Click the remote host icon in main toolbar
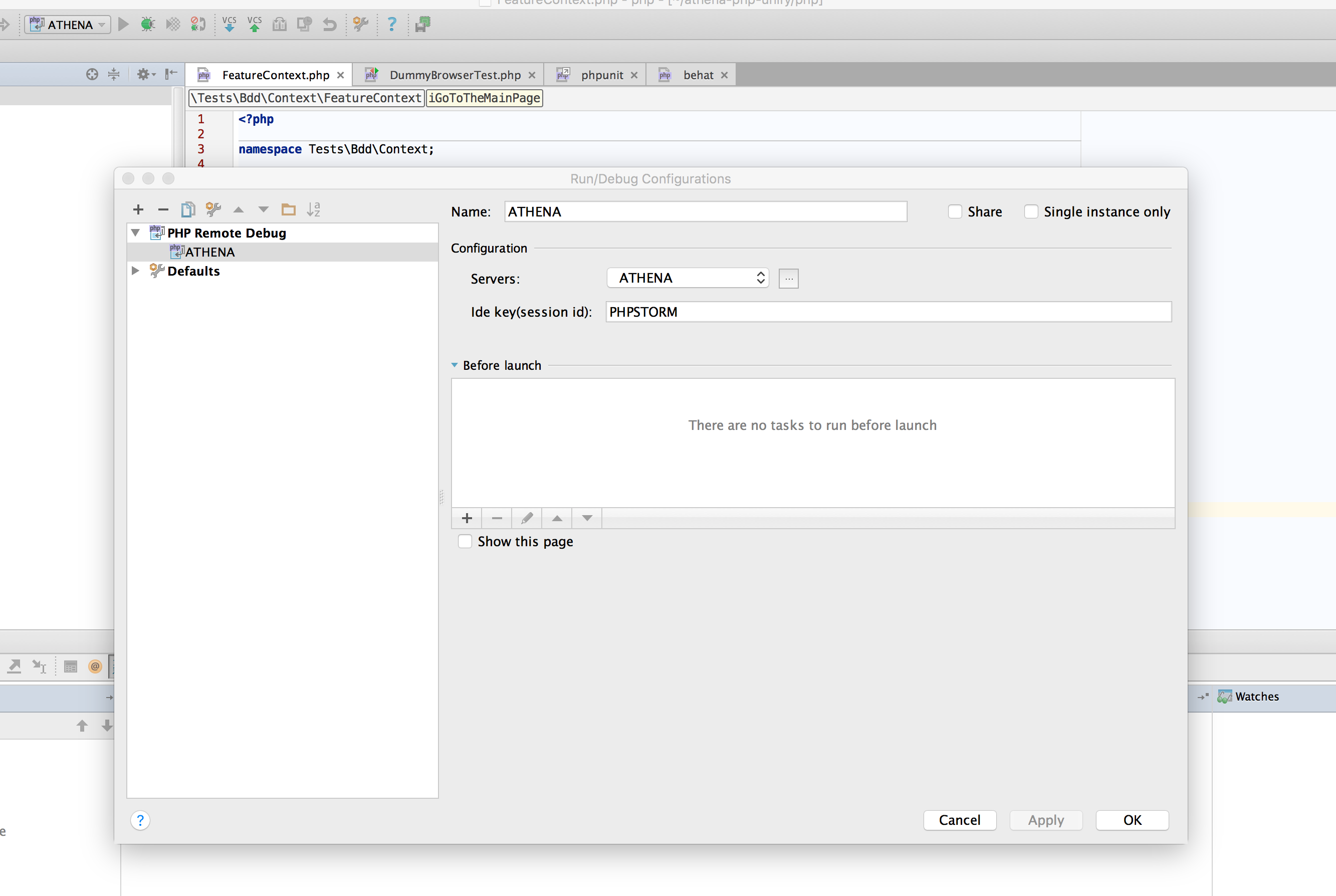The width and height of the screenshot is (1336, 896). pos(423,24)
